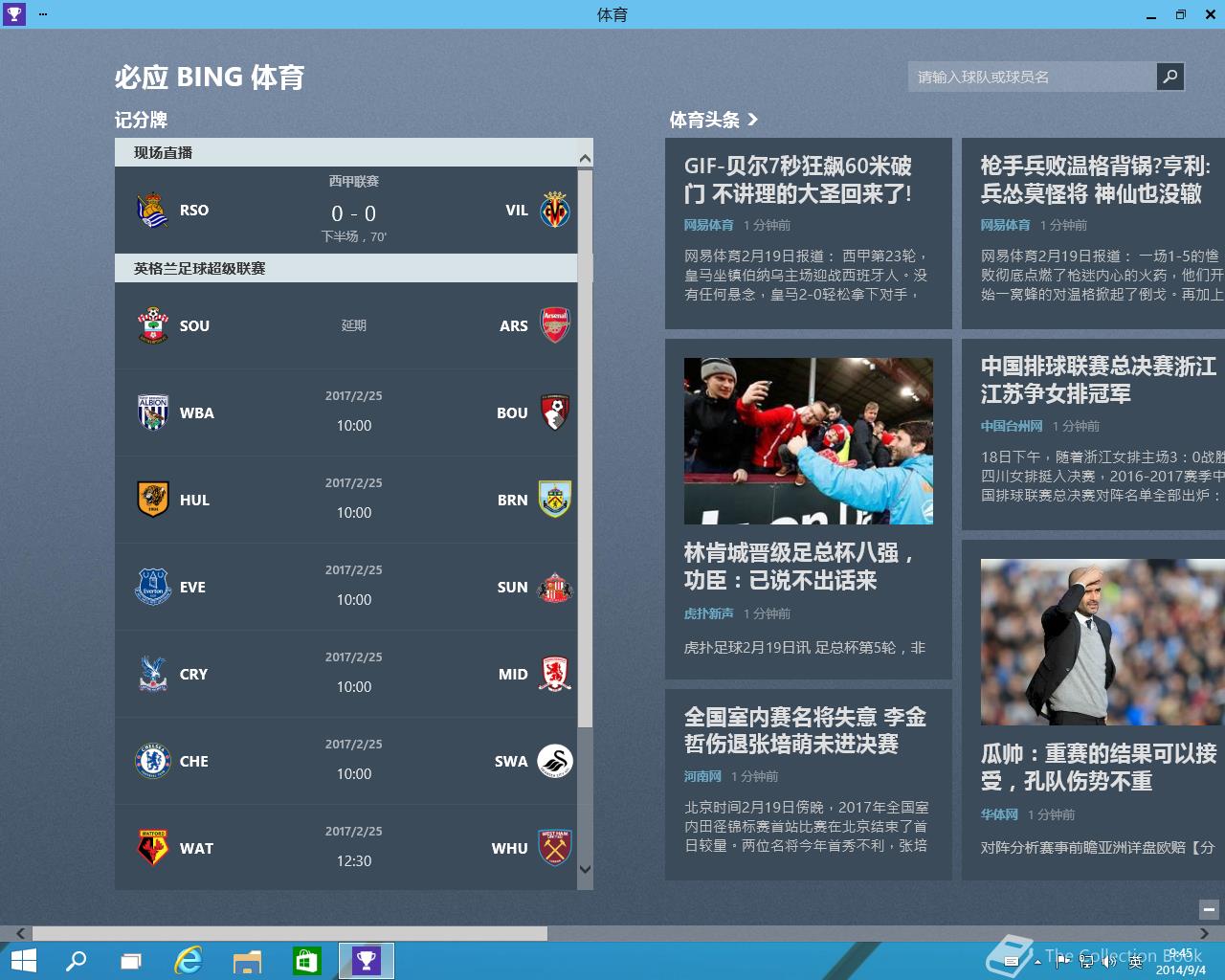Select the Middlesbrough MID crest
The height and width of the screenshot is (980, 1225).
(x=555, y=674)
